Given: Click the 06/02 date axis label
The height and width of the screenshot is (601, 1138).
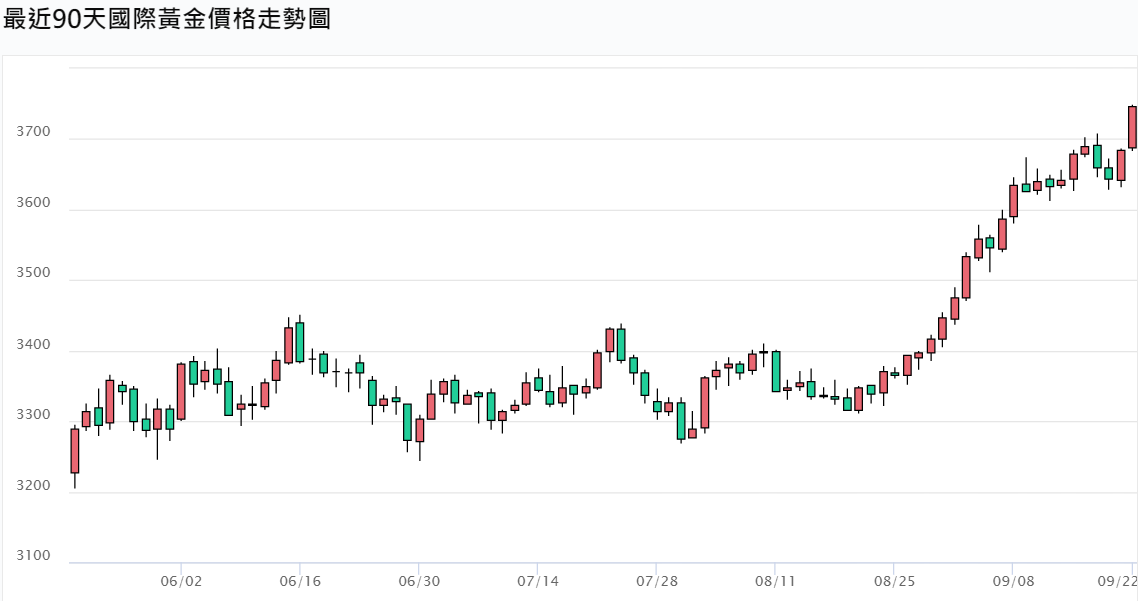Looking at the screenshot, I should click(181, 581).
